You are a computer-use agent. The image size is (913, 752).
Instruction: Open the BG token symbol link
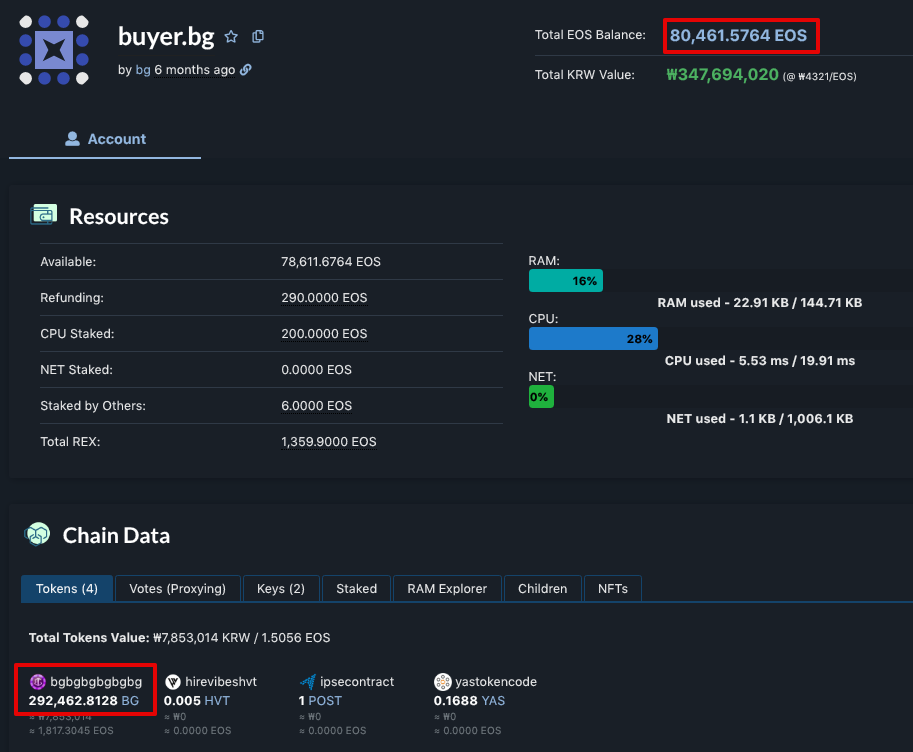pyautogui.click(x=130, y=701)
